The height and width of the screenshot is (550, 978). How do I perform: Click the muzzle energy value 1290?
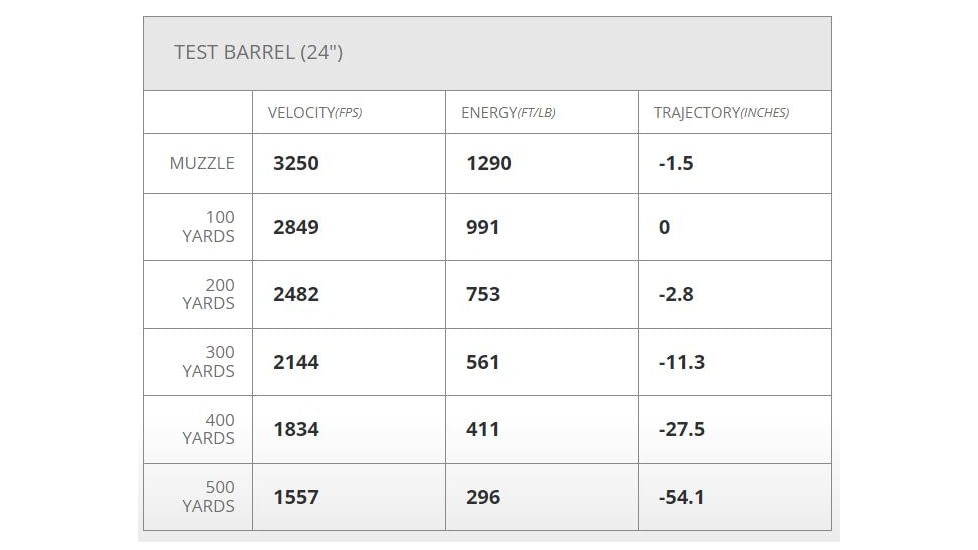point(489,163)
